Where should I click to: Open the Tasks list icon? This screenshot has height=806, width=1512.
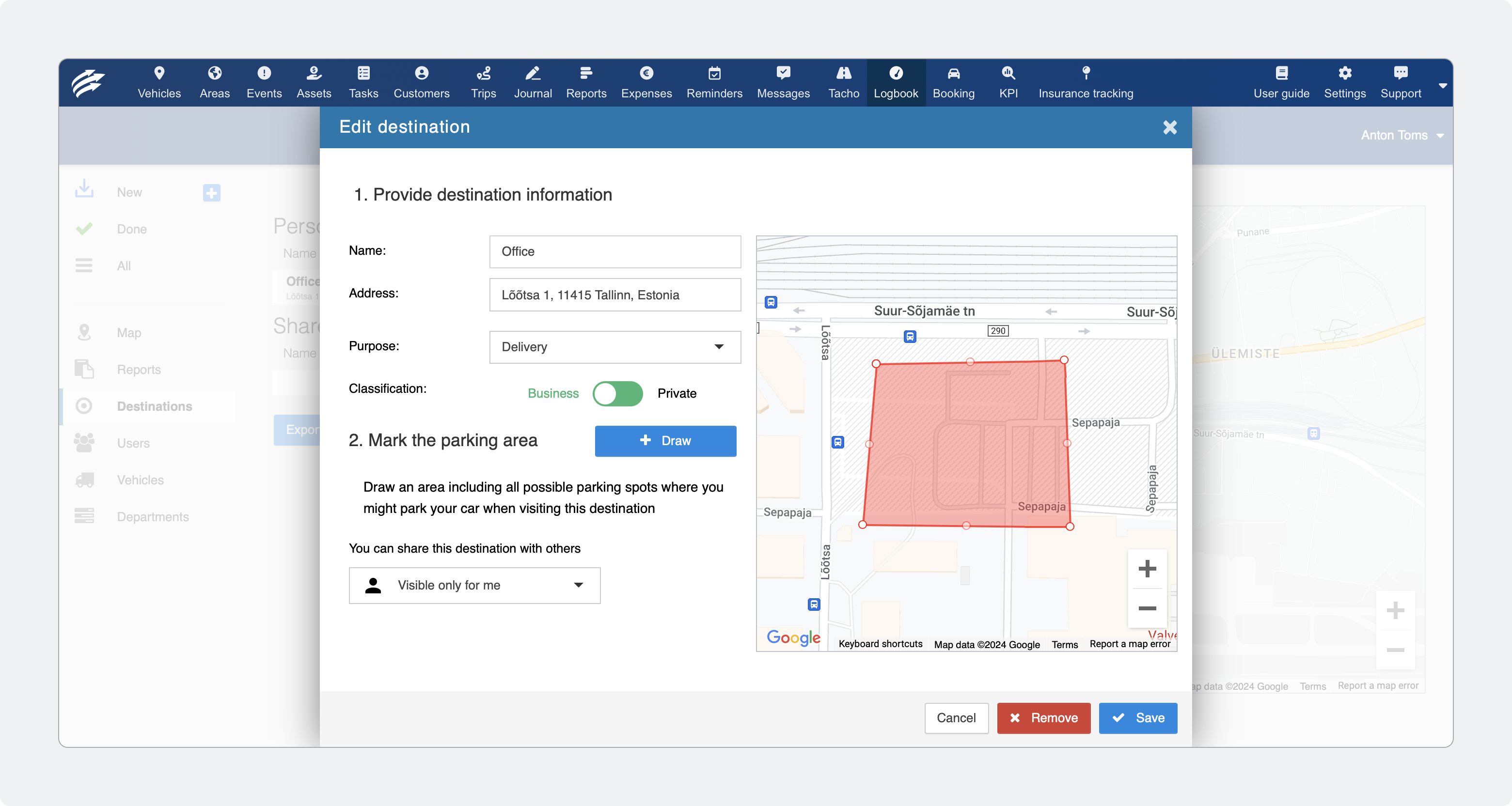pos(363,73)
